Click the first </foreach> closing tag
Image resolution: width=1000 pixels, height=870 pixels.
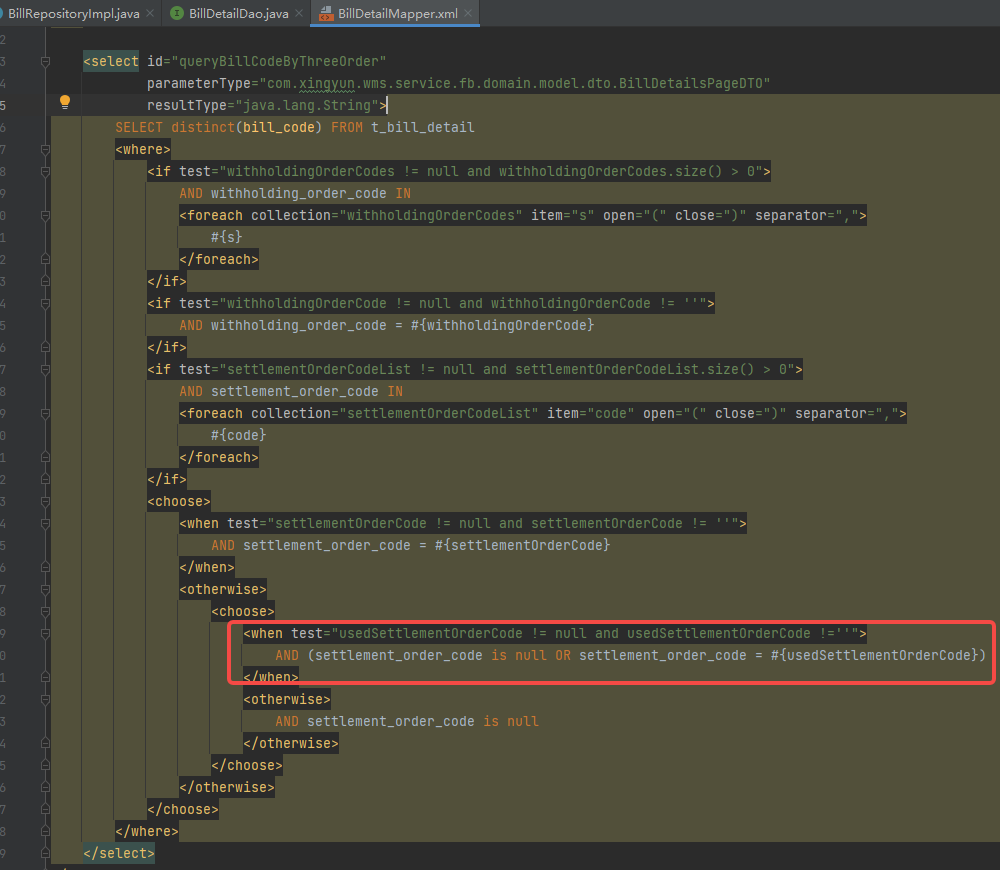(x=219, y=260)
